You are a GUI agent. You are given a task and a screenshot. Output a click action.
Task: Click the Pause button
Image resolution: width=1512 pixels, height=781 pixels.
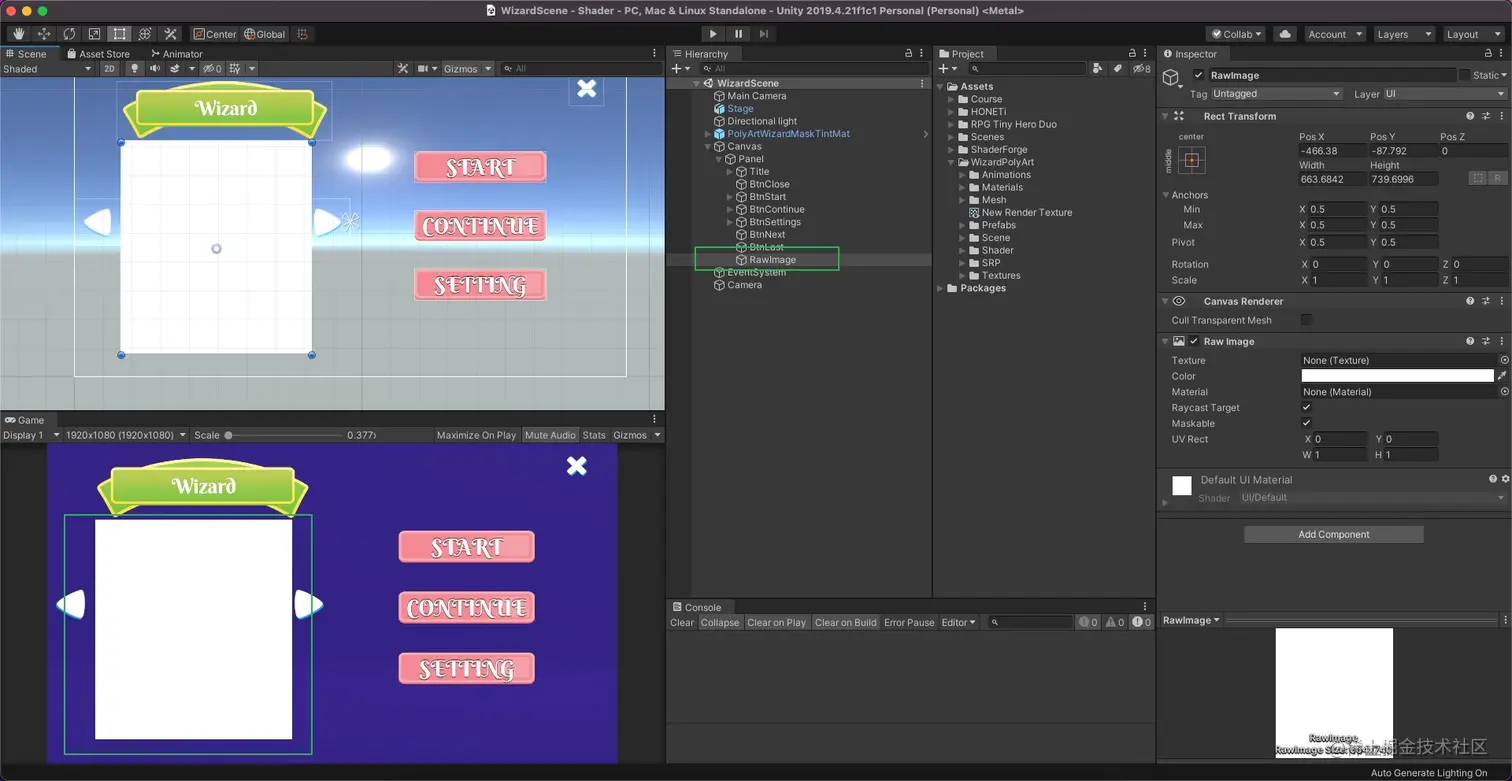pyautogui.click(x=739, y=34)
